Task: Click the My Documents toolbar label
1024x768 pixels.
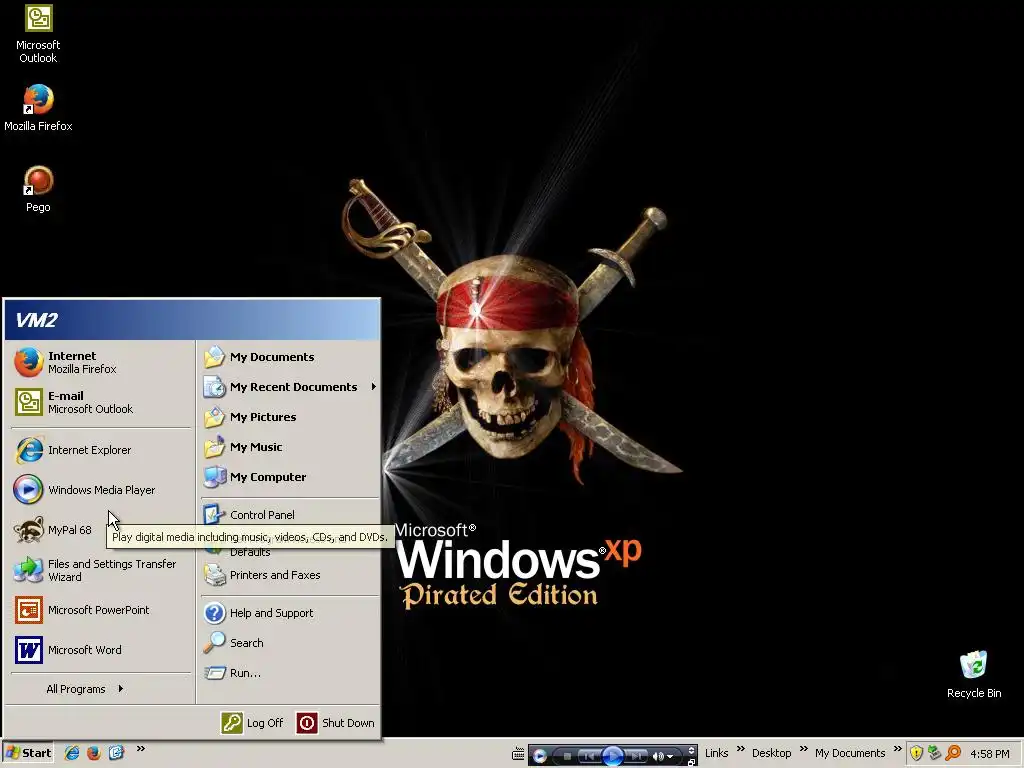Action: click(x=850, y=753)
